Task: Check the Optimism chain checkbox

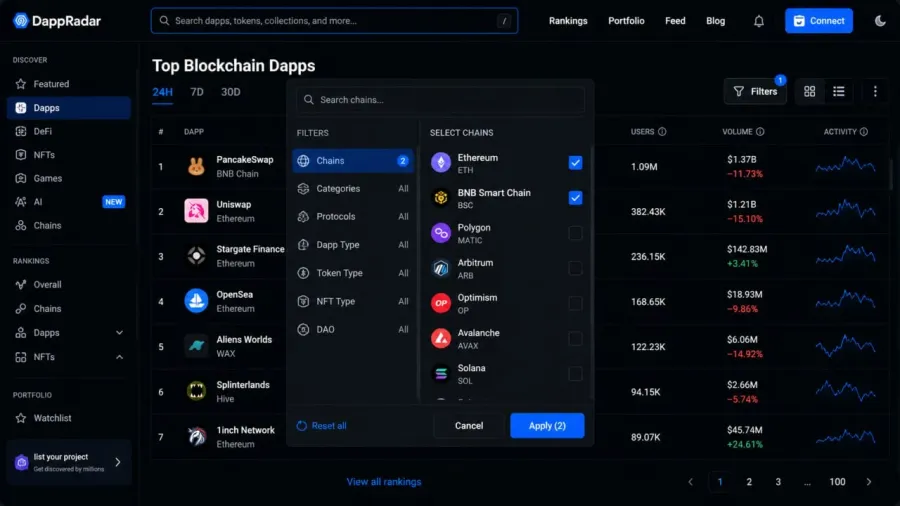Action: [x=575, y=303]
